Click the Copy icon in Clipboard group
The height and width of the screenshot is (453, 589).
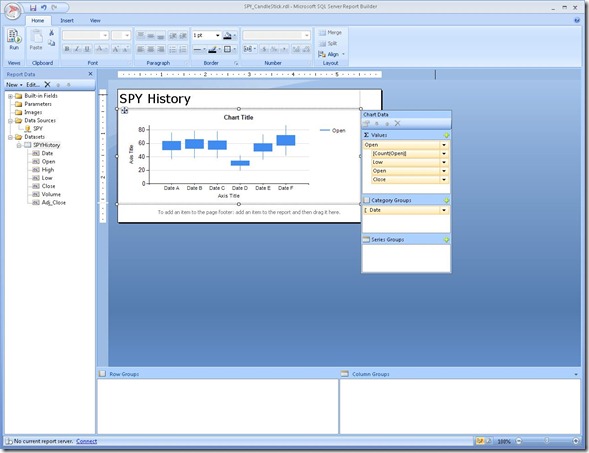point(51,43)
